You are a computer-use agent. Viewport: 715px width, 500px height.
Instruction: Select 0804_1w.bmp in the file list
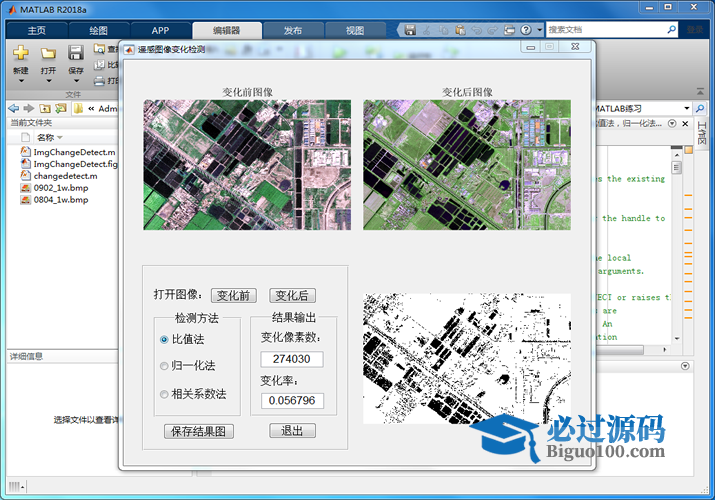[61, 199]
